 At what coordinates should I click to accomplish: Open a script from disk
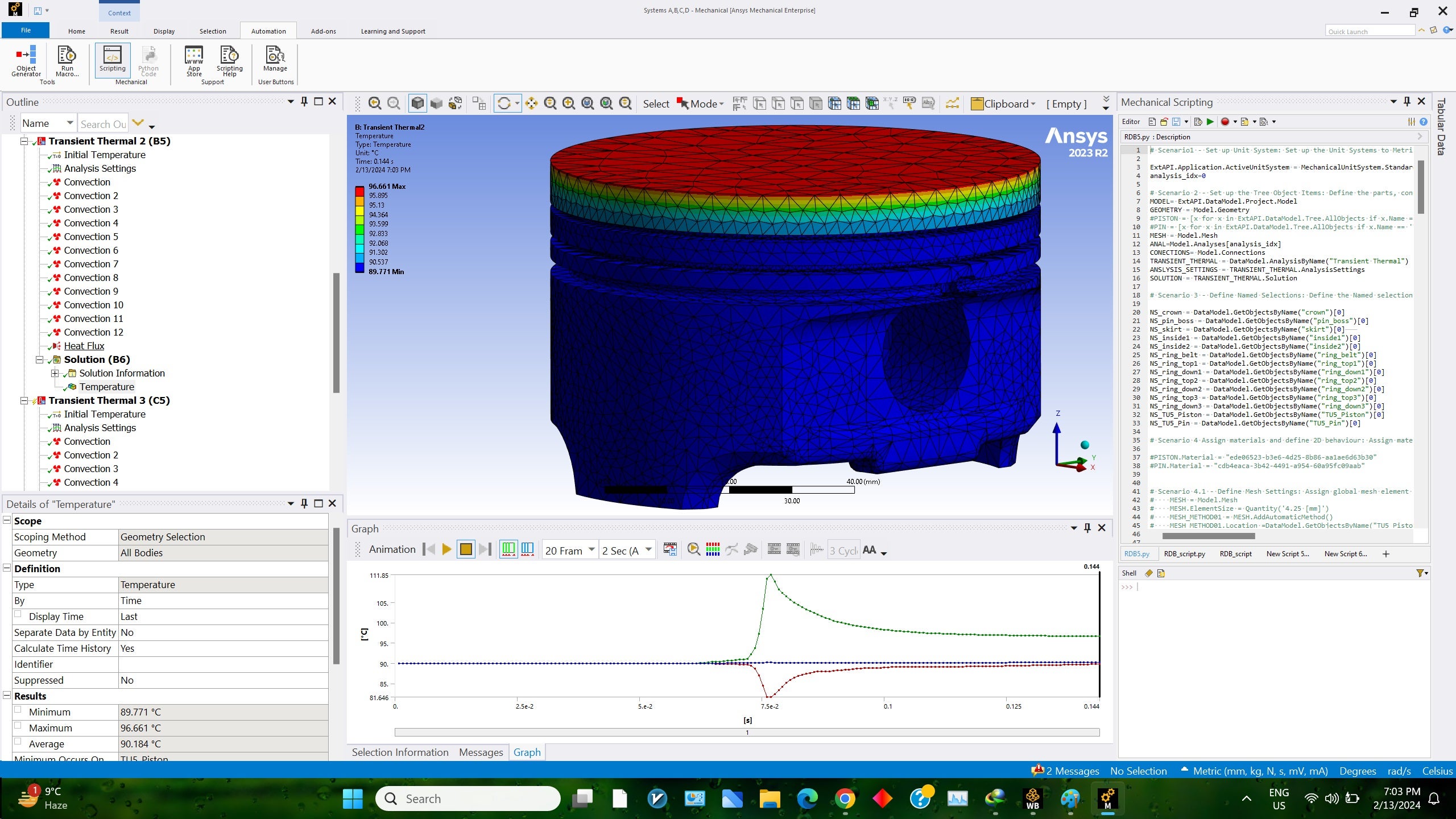pyautogui.click(x=1164, y=122)
